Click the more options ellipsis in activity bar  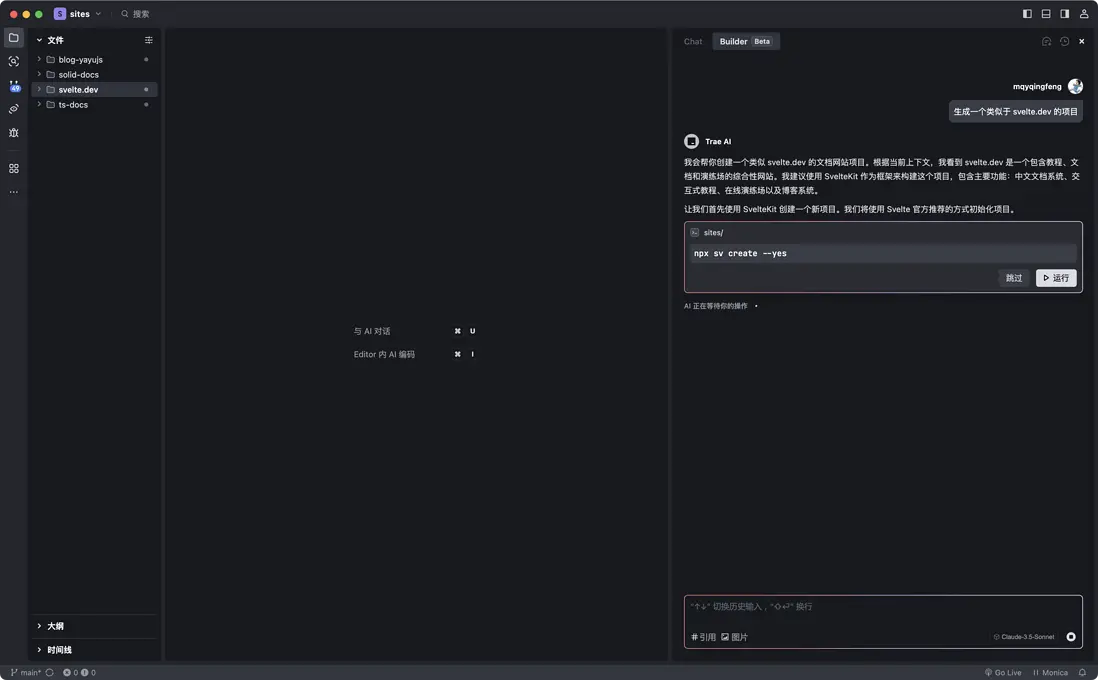(x=13, y=192)
